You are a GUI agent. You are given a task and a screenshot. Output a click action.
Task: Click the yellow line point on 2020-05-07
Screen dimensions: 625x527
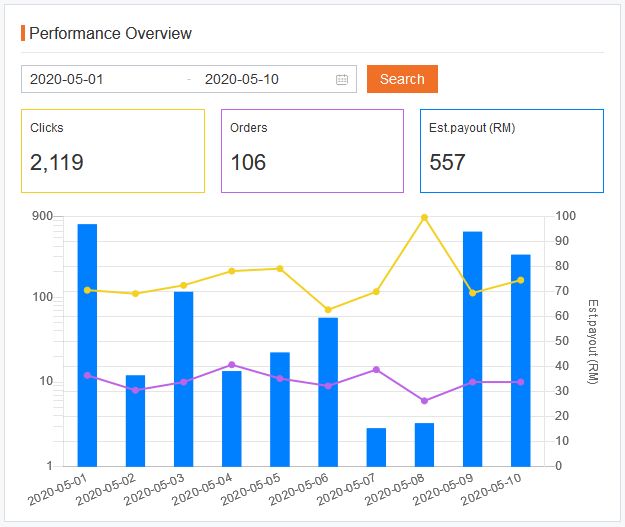(376, 292)
